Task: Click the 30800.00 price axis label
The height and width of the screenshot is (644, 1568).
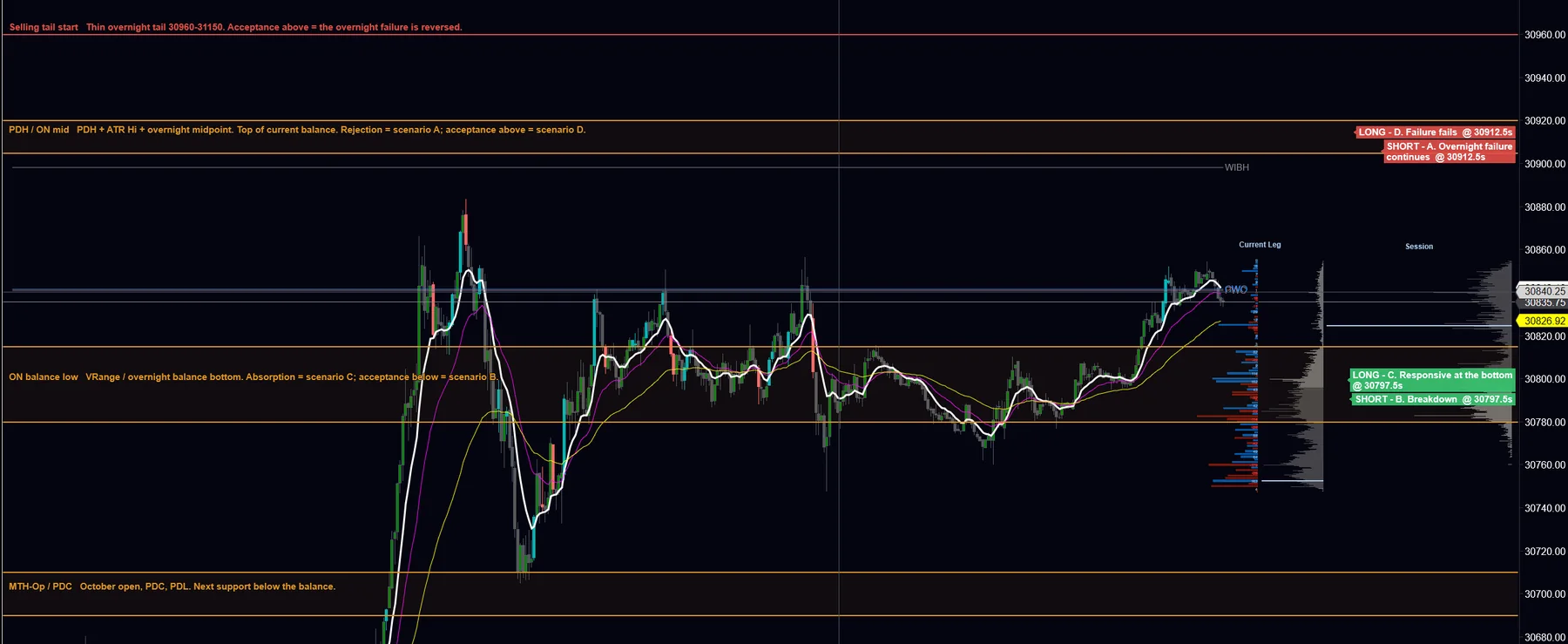Action: pos(1544,379)
